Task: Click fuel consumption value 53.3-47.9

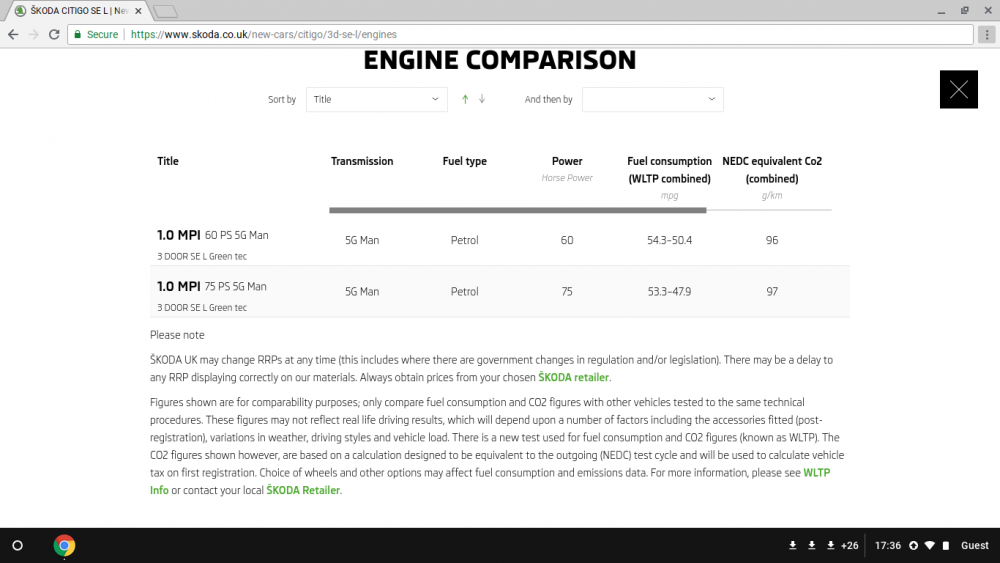Action: tap(669, 291)
